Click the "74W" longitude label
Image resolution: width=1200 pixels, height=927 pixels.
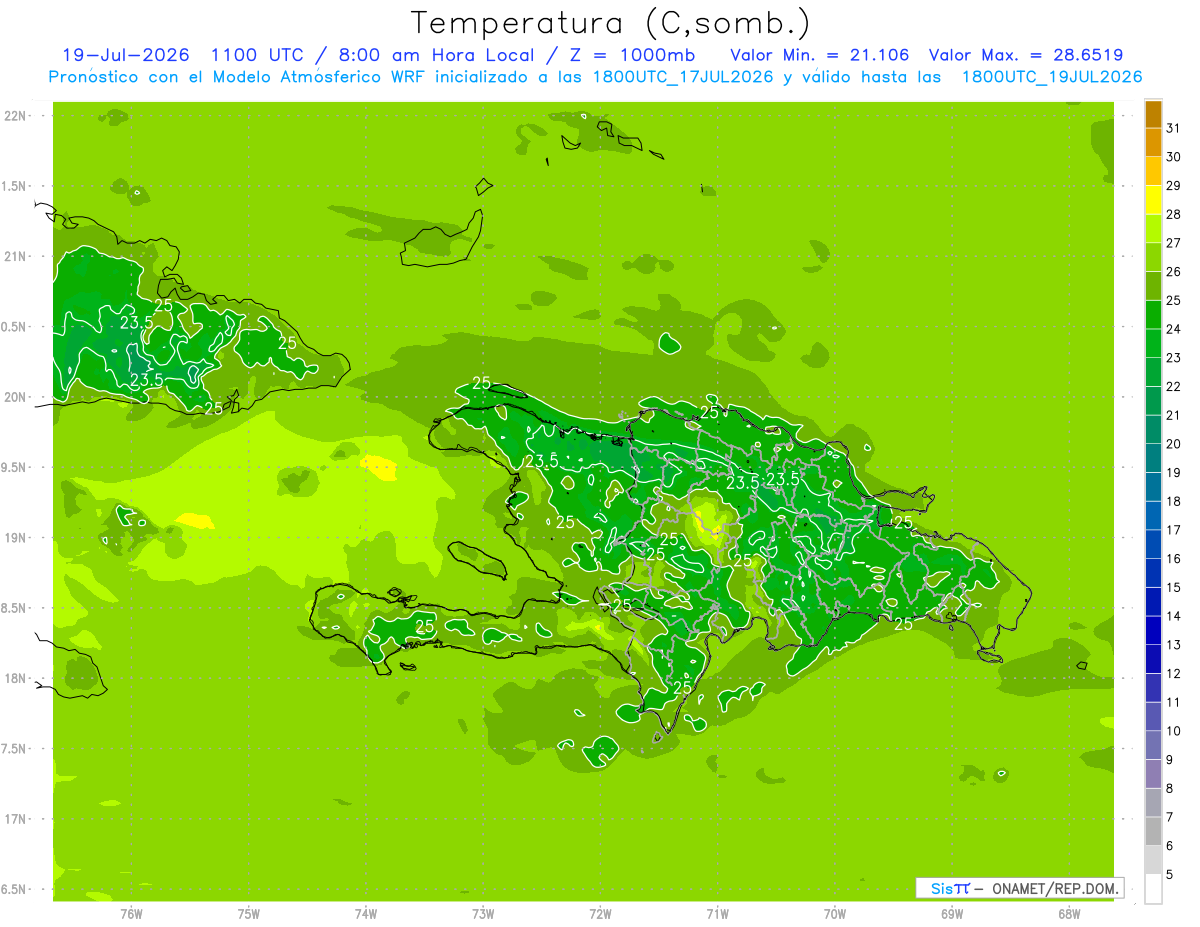coord(366,914)
